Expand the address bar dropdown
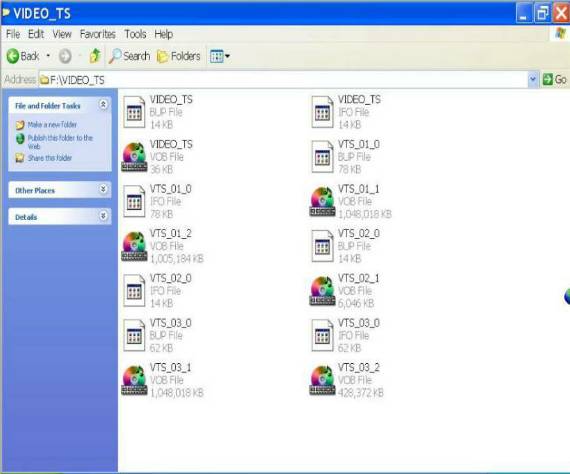 [x=533, y=79]
